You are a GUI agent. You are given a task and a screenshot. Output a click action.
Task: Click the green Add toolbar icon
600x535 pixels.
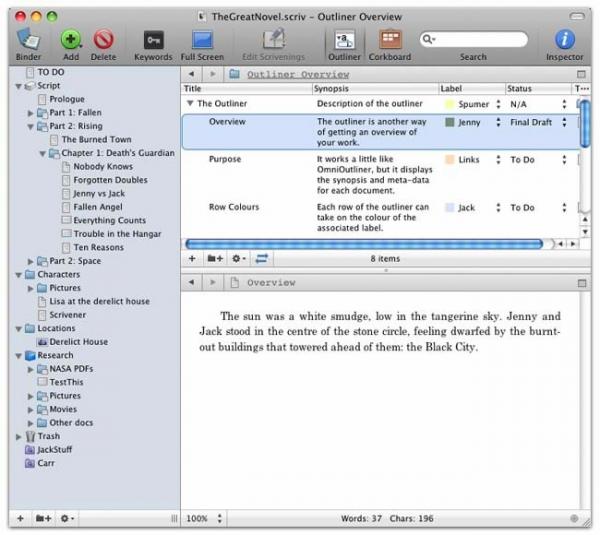(71, 39)
